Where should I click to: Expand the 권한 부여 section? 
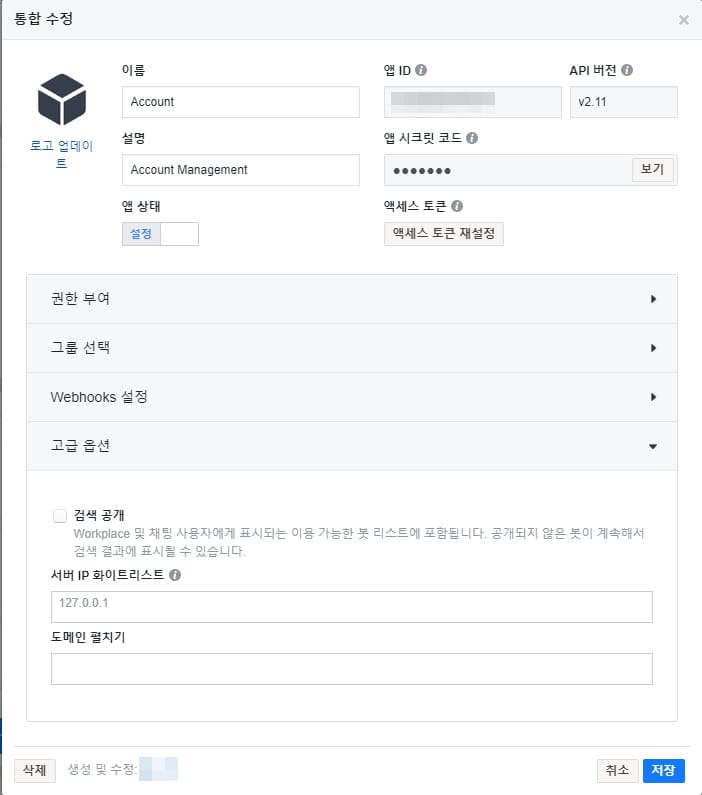(352, 299)
